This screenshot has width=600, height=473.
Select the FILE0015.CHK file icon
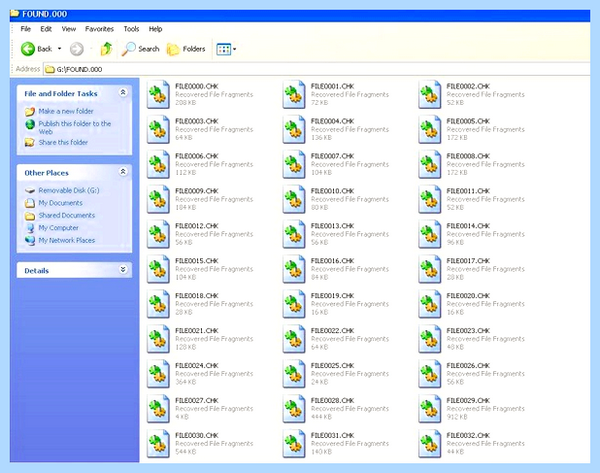click(x=158, y=269)
